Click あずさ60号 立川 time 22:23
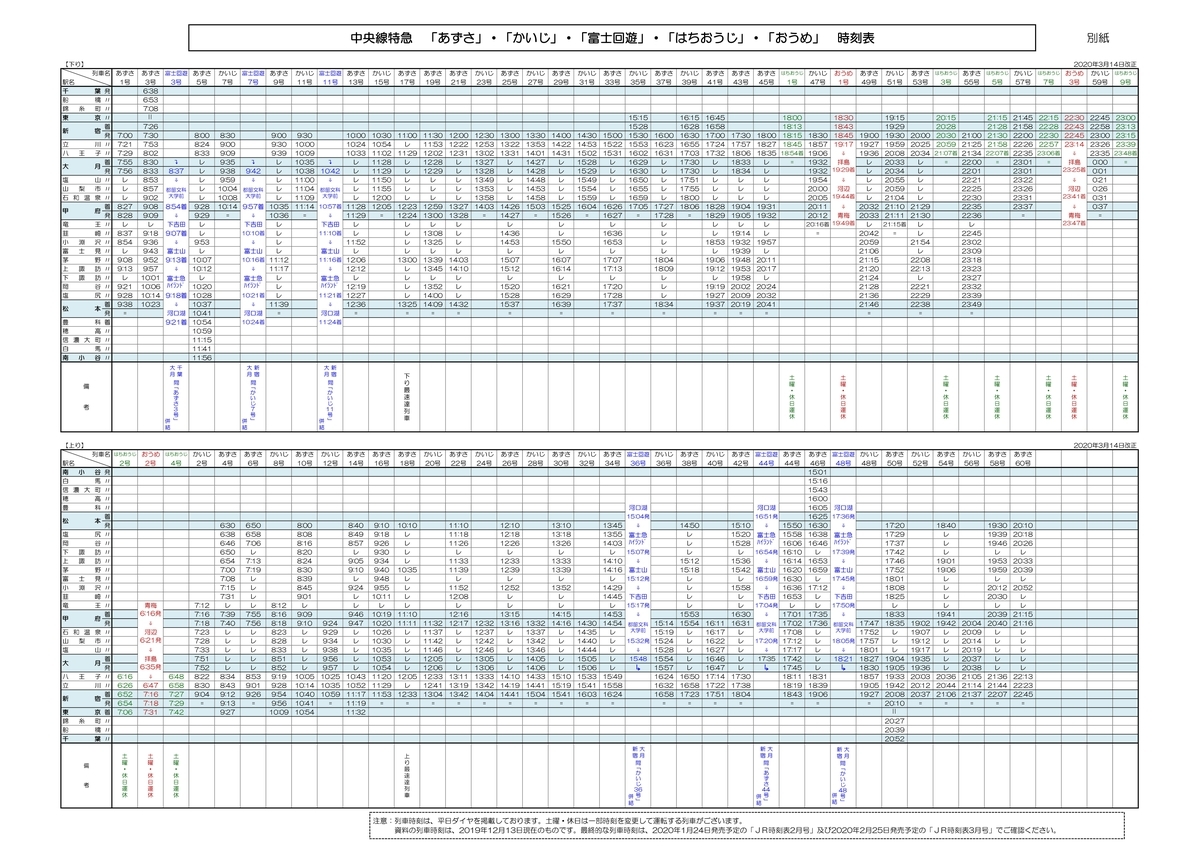The width and height of the screenshot is (1200, 848). [1023, 686]
